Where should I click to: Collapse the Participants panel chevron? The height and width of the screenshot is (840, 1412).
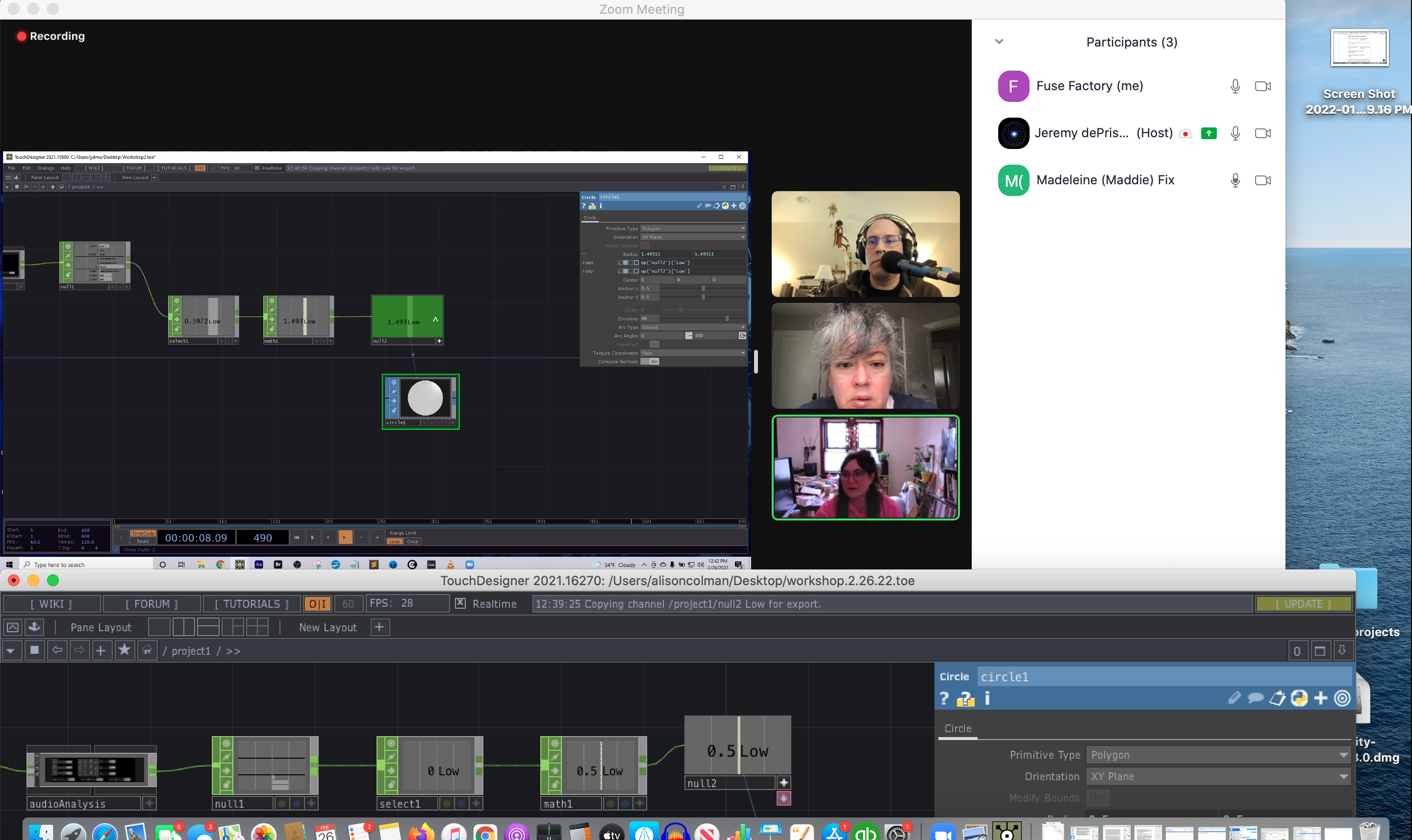click(x=999, y=42)
